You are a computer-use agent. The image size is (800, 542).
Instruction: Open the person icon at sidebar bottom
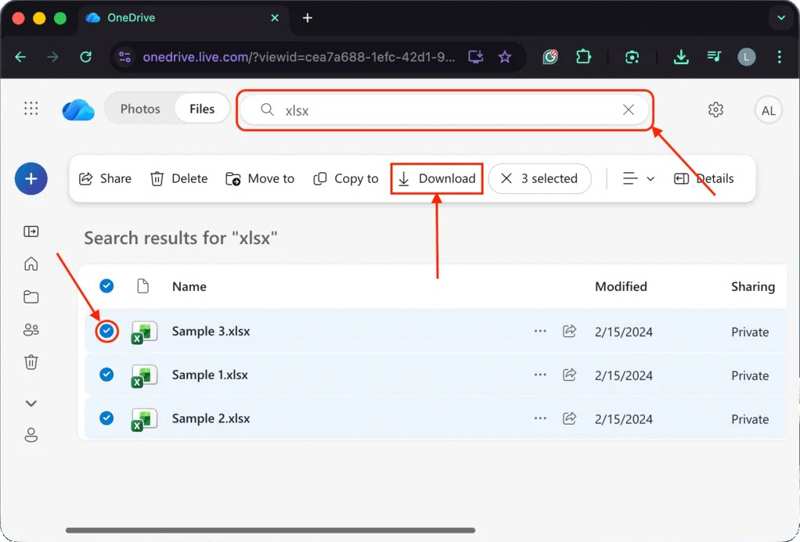[x=31, y=435]
